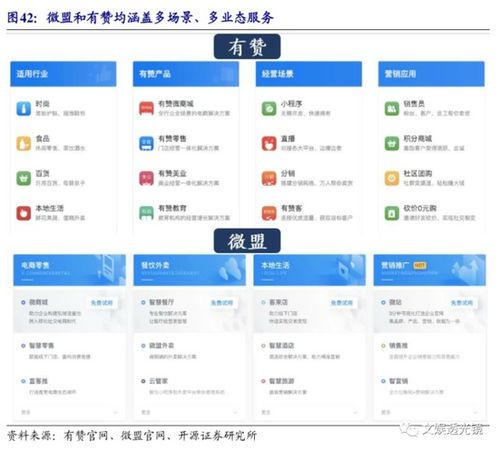Screen dimensions: 499x451
Task: Expand the 更多 chevron under 餐饮外卖
Action: (x=235, y=412)
